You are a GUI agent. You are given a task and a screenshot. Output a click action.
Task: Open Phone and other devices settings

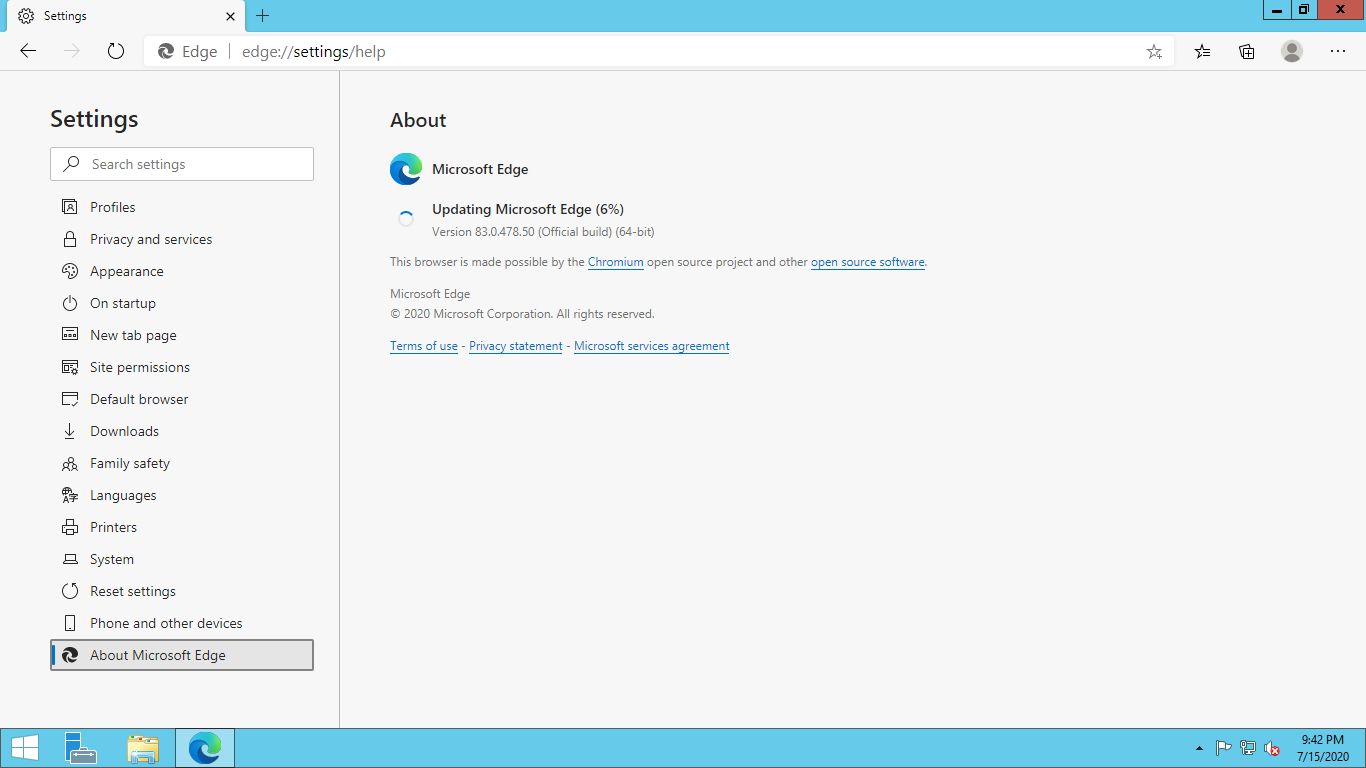[182, 623]
